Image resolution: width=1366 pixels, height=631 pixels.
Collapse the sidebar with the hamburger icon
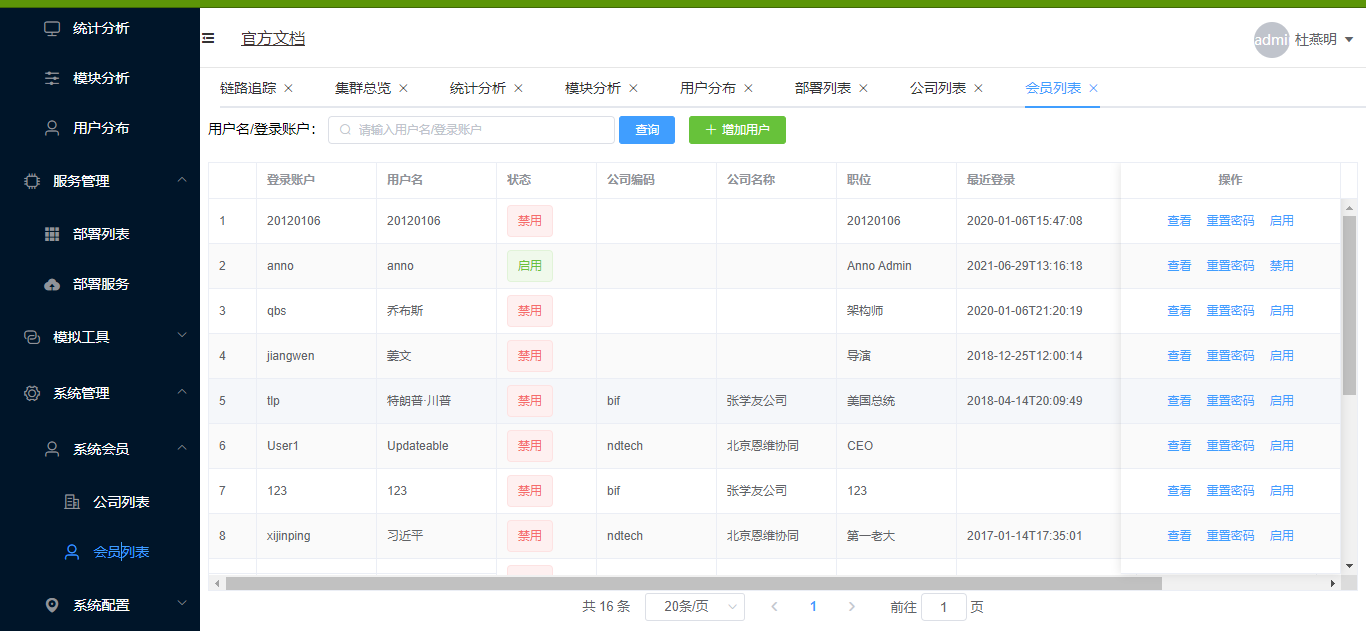click(209, 37)
